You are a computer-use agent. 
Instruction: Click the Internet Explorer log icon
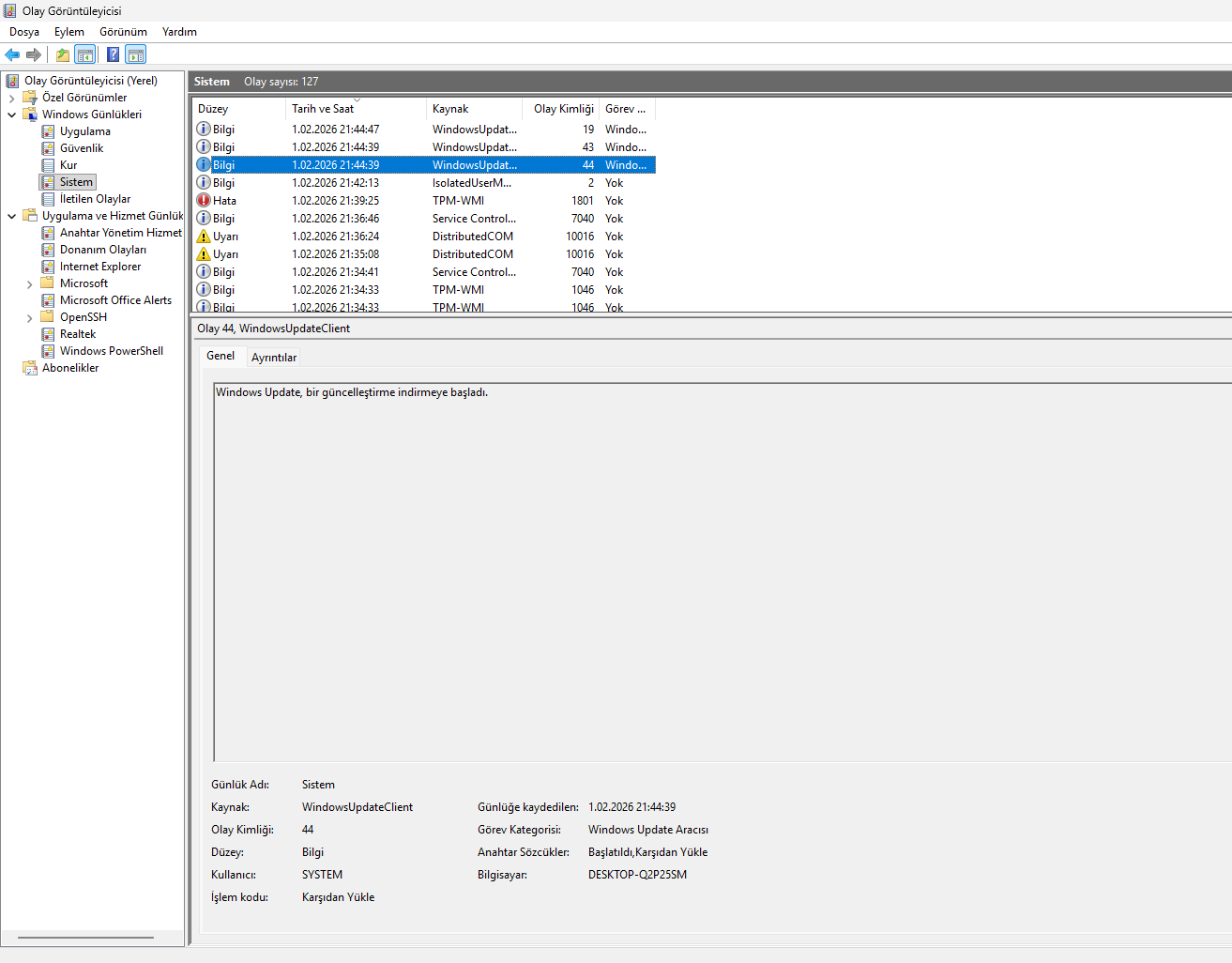[x=48, y=267]
